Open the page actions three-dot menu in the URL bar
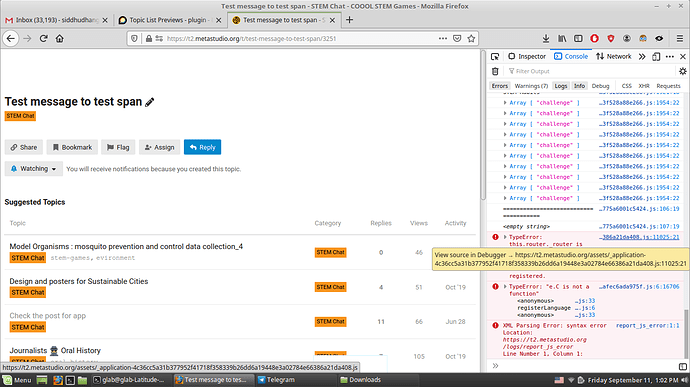690x387 pixels. pyautogui.click(x=443, y=39)
